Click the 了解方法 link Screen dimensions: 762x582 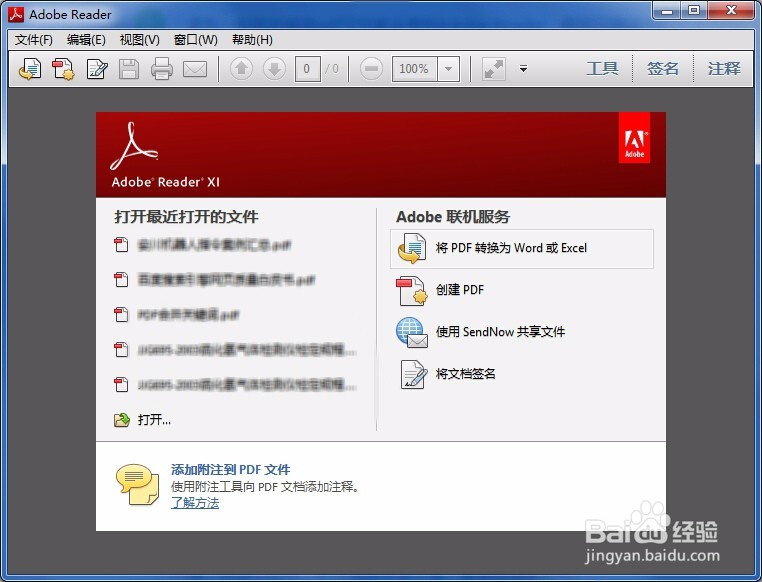pyautogui.click(x=195, y=503)
